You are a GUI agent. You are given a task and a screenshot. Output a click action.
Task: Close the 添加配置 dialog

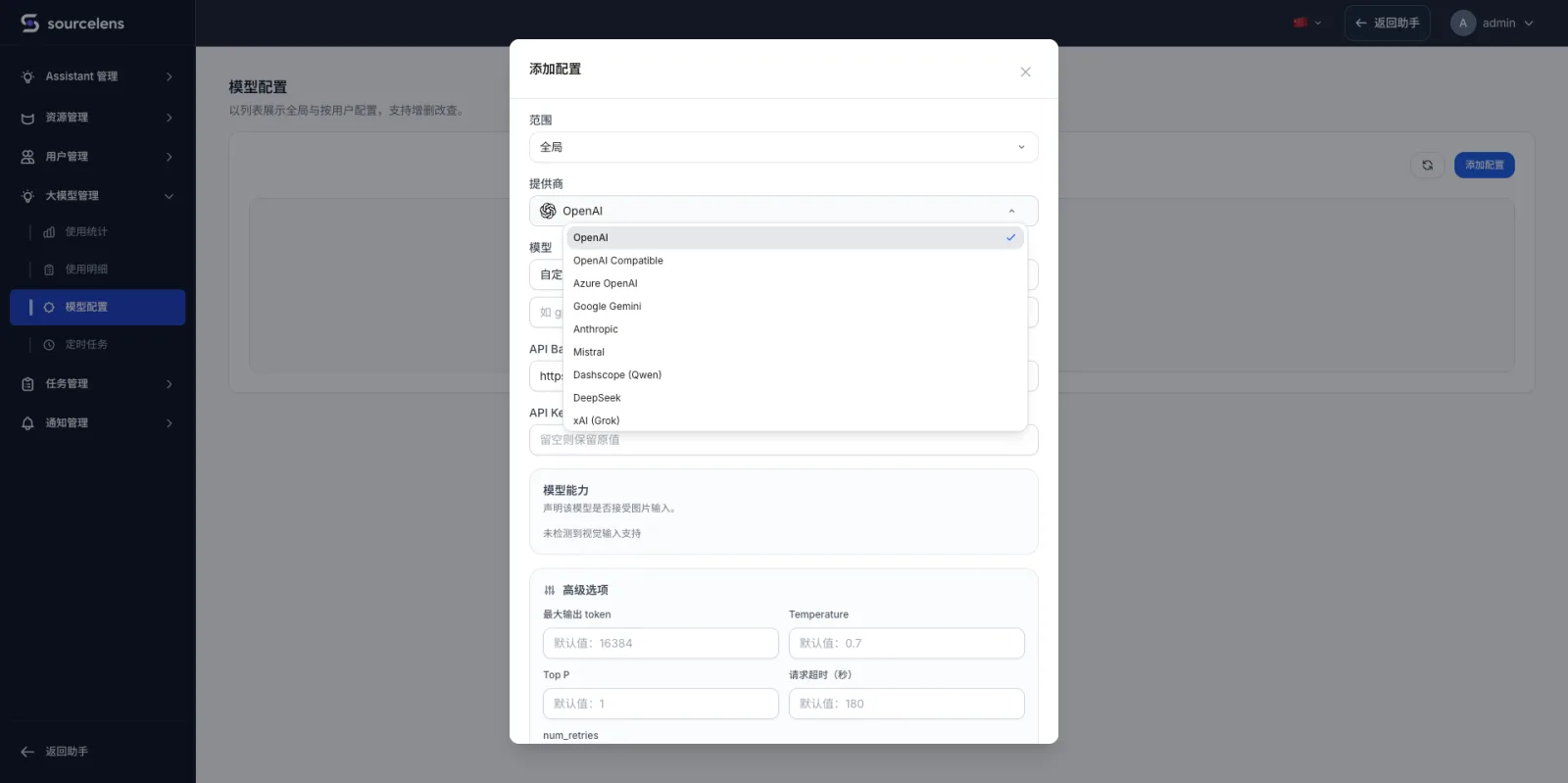[1025, 72]
